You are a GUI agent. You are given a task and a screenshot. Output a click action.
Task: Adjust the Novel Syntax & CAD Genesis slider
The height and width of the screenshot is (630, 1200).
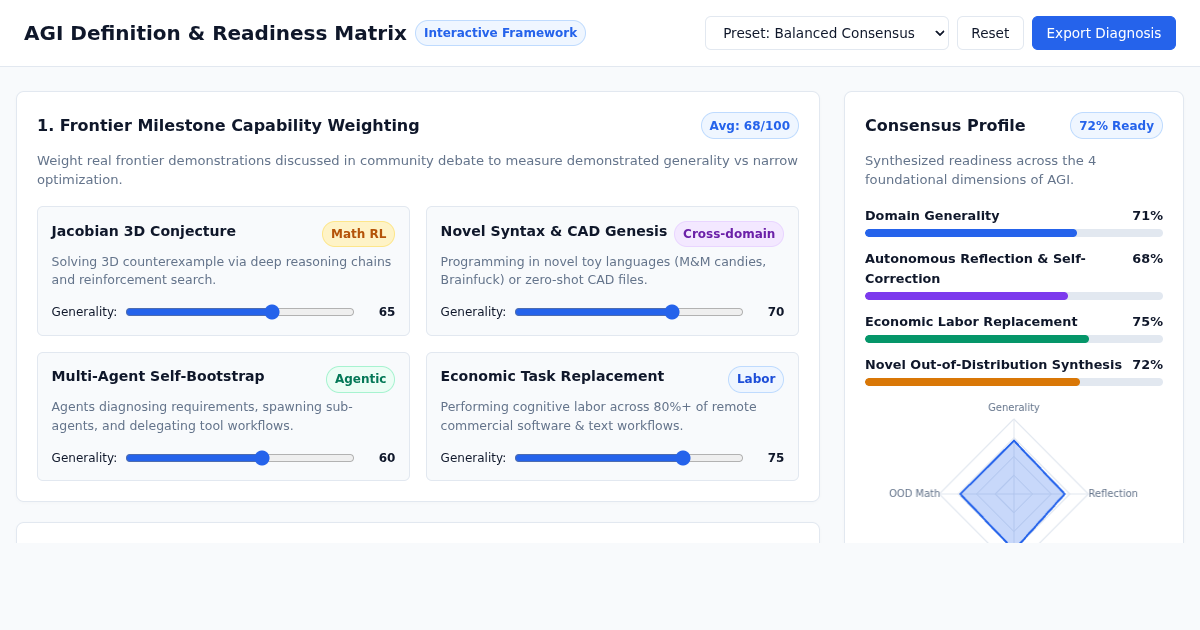[x=629, y=312]
